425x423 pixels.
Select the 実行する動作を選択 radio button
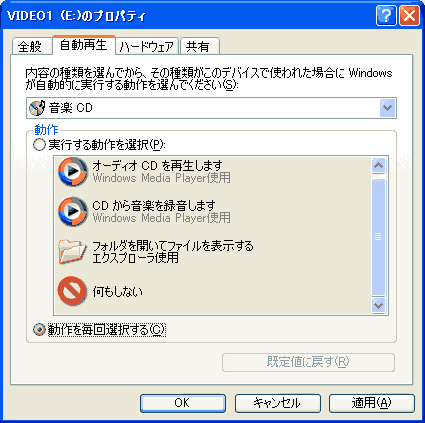click(x=39, y=145)
